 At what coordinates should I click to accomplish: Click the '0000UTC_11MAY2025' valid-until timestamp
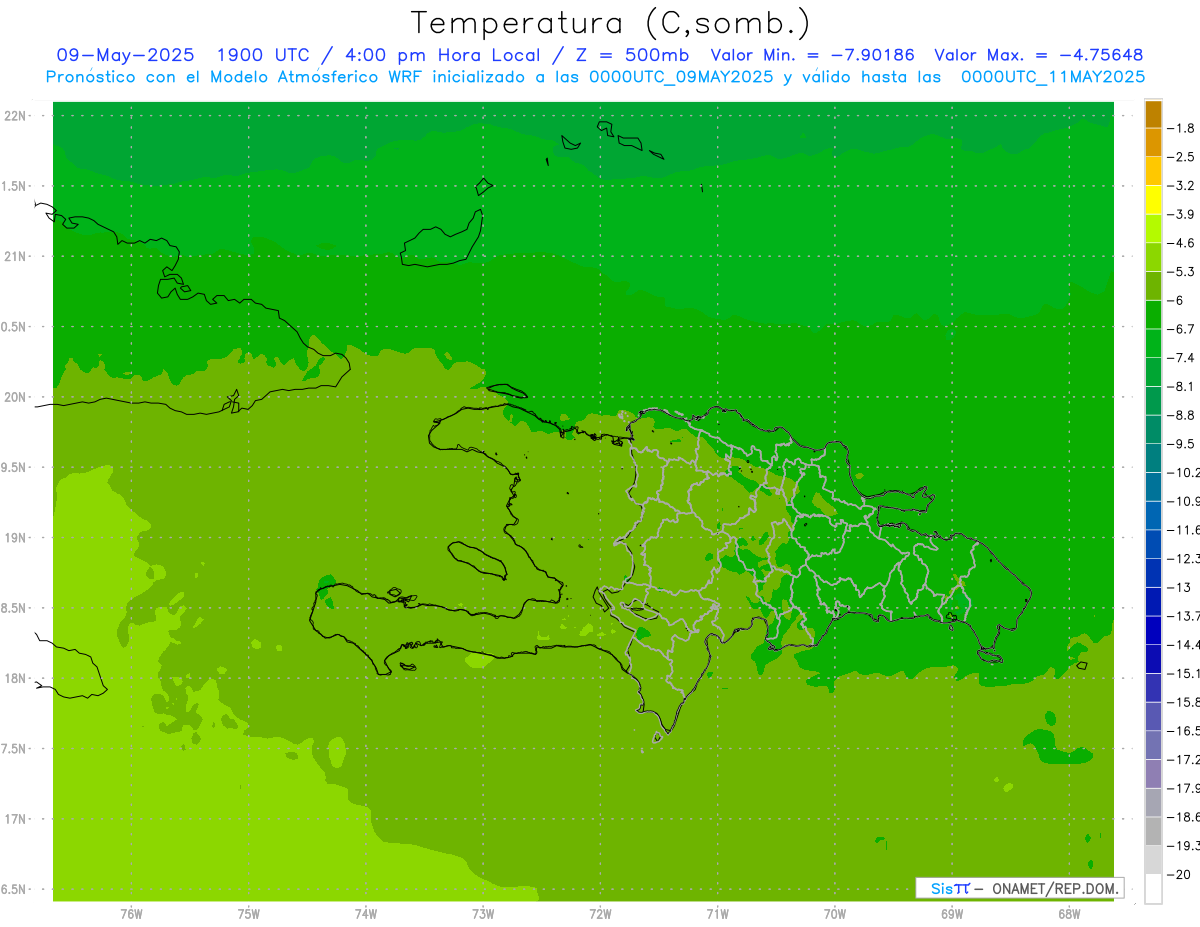(1053, 77)
